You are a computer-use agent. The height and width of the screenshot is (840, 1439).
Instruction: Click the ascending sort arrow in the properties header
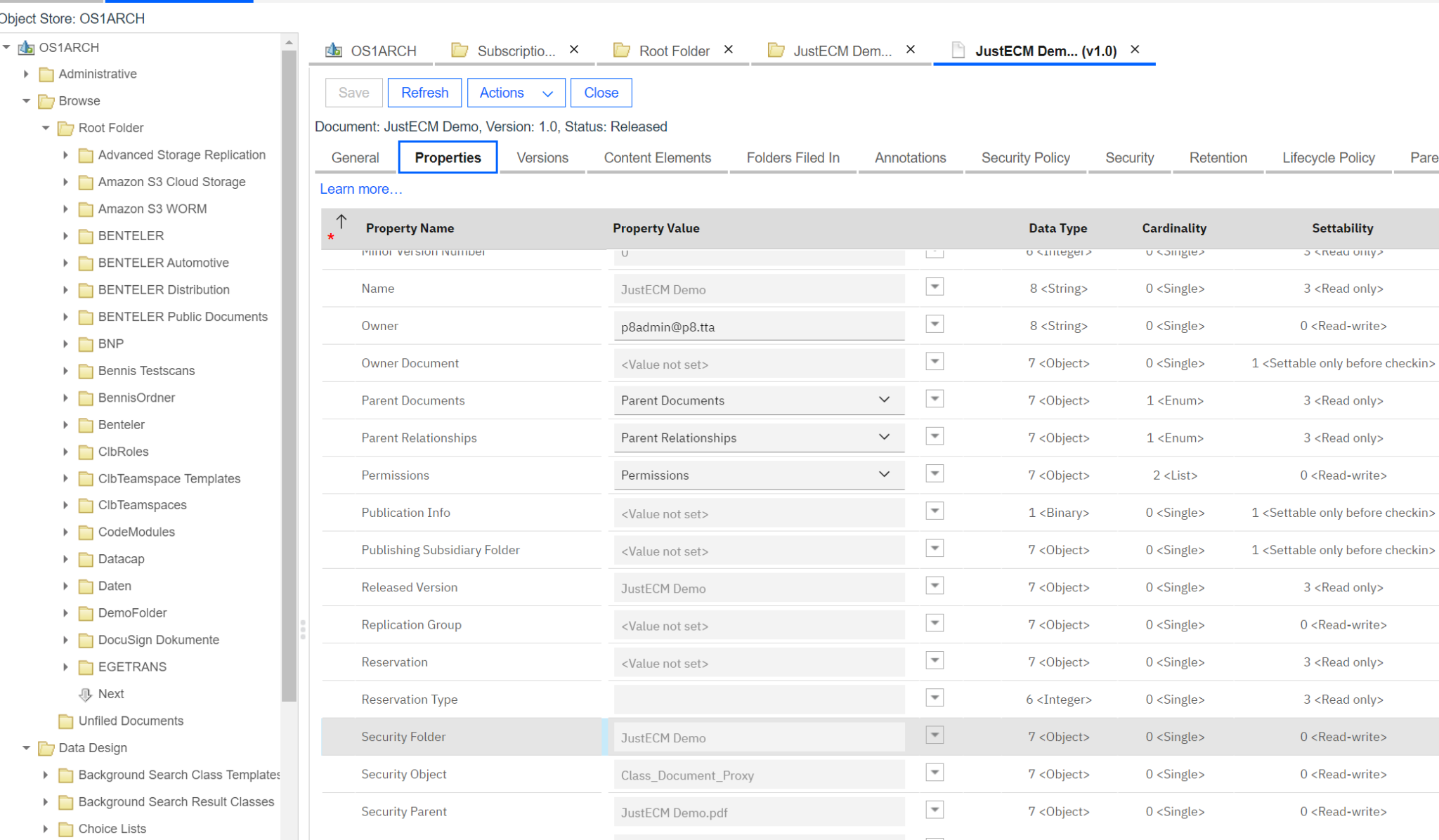340,222
